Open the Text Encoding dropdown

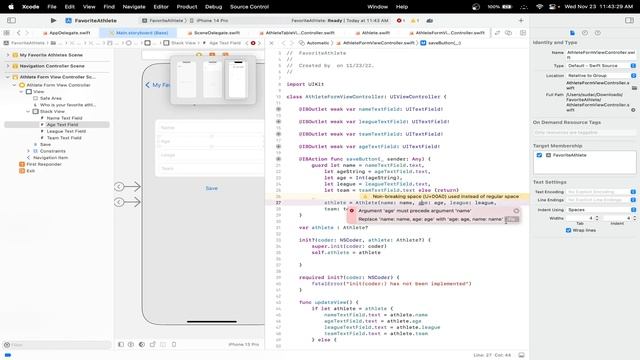pyautogui.click(x=601, y=191)
